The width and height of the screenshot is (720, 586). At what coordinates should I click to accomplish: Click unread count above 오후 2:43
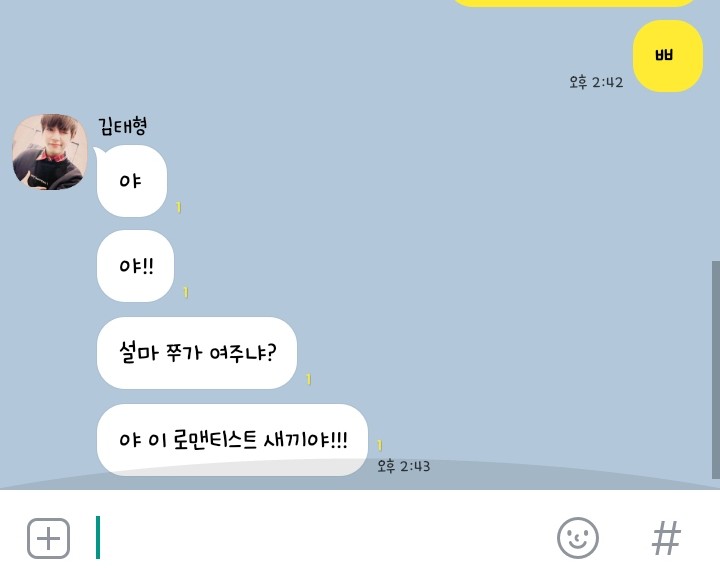click(x=379, y=445)
